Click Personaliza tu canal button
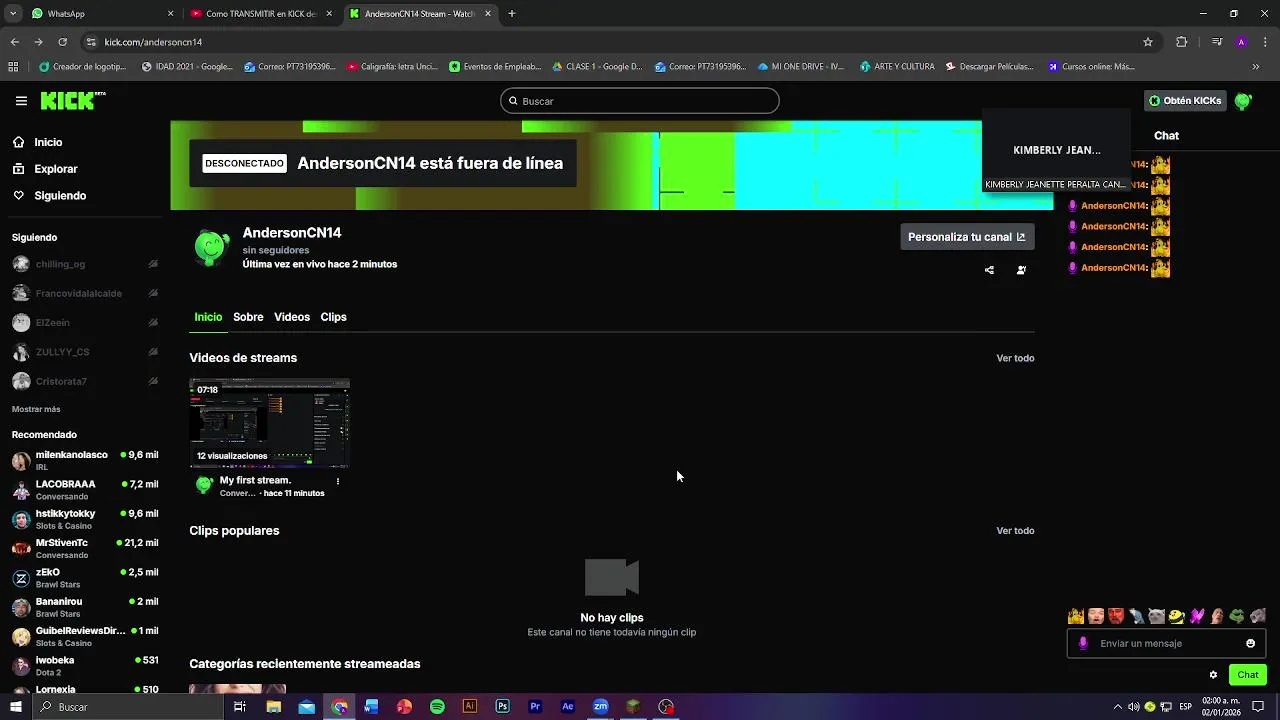The height and width of the screenshot is (720, 1280). click(x=967, y=237)
